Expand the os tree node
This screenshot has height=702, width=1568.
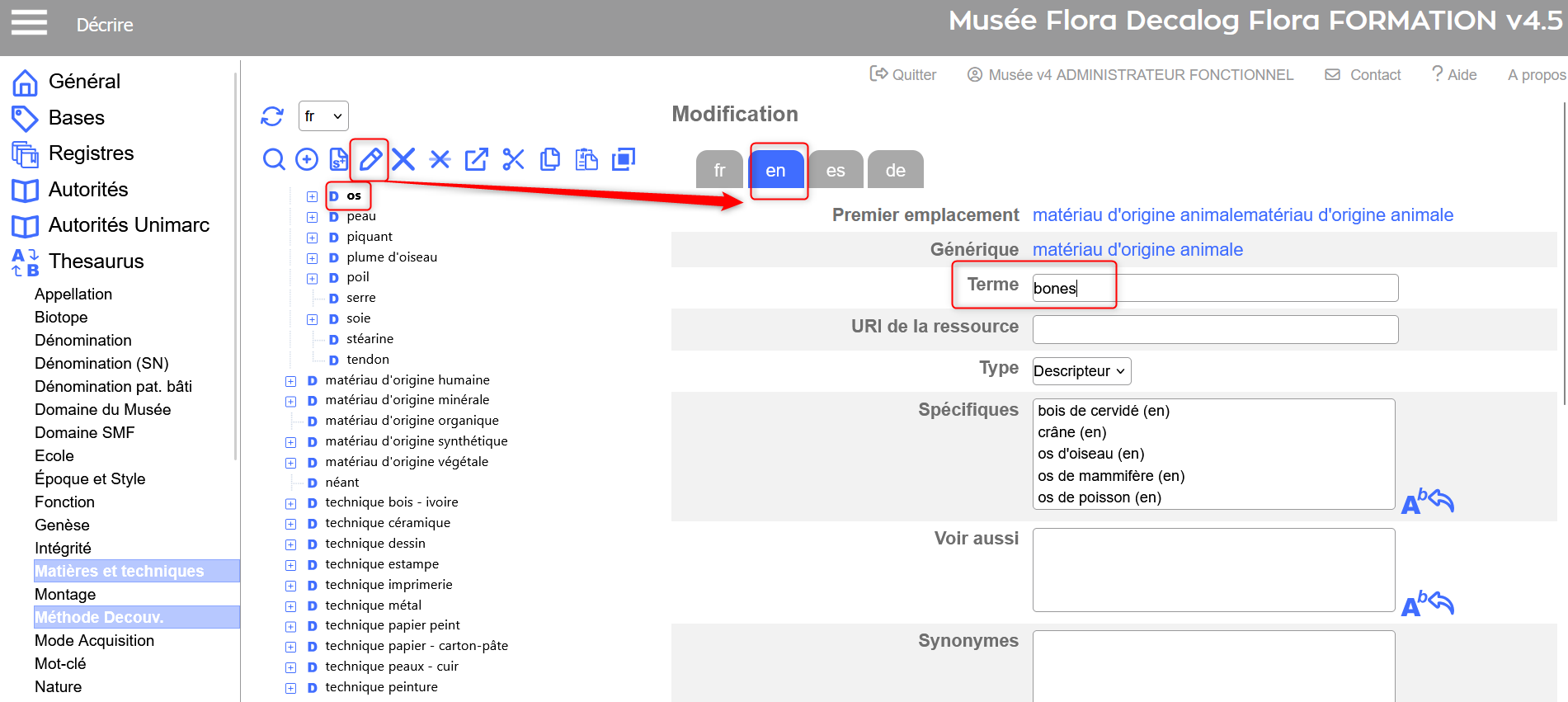click(312, 196)
